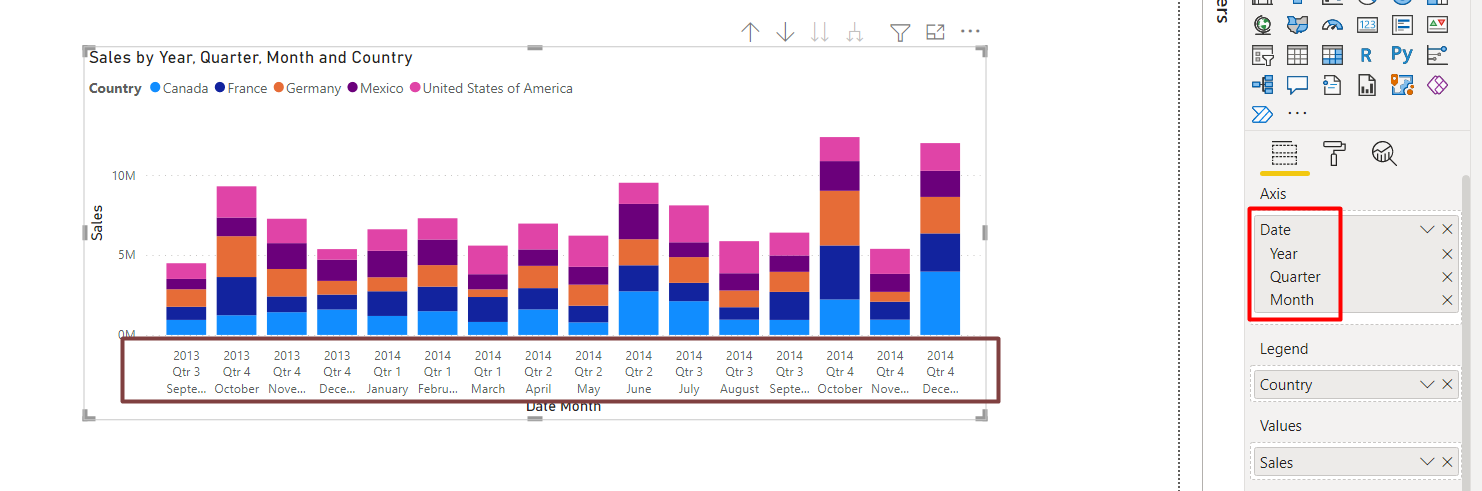Expand the Sales values field dropdown

tap(1427, 462)
